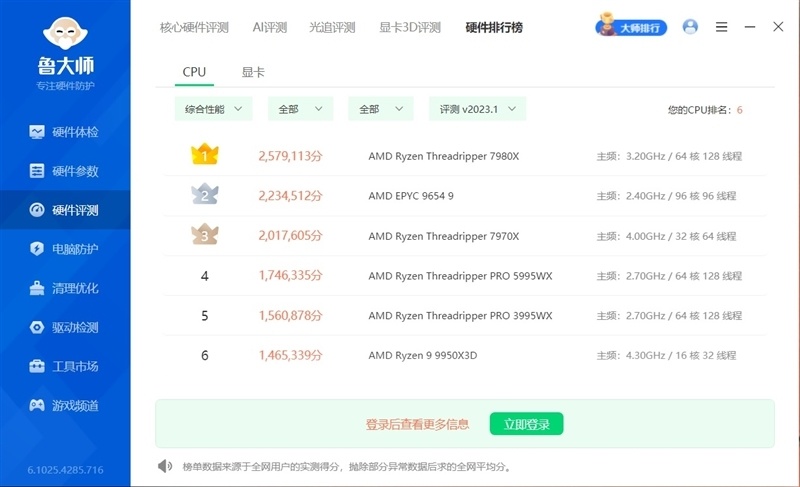Go to 游戏频道 gamepad icon
Screen dimensions: 800x487
(x=37, y=405)
